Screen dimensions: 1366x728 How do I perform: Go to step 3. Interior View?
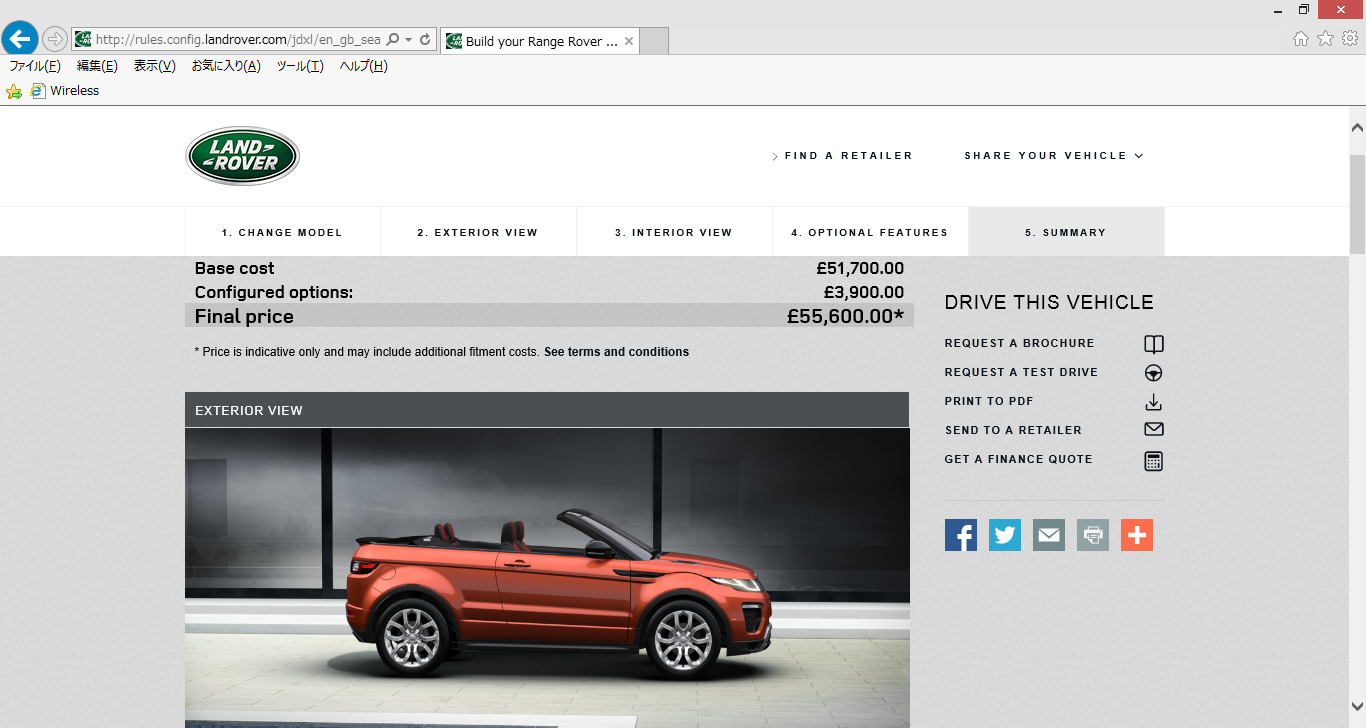click(x=674, y=232)
